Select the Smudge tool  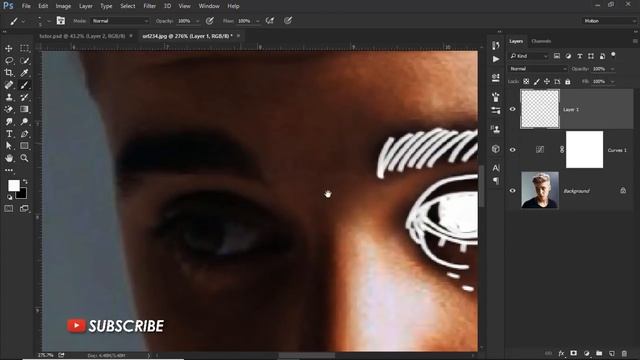pos(9,122)
